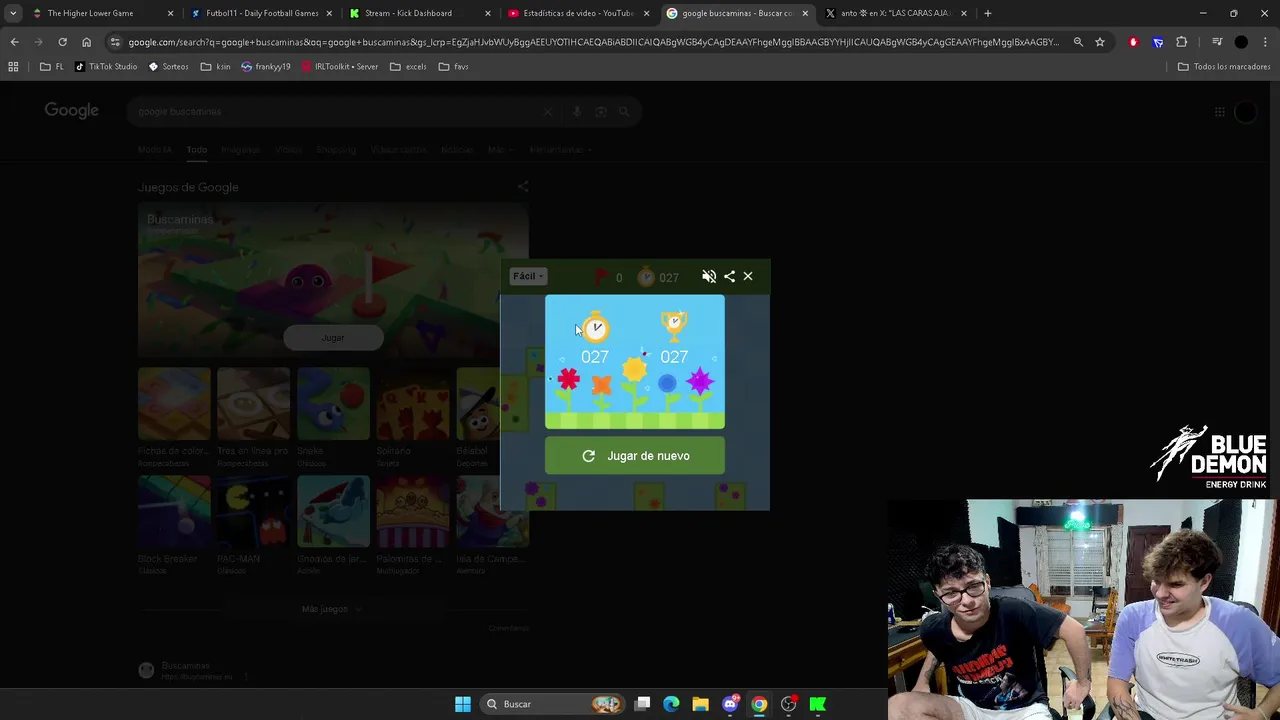This screenshot has width=1280, height=720.
Task: Launch Microsoft Edge from taskbar
Action: 671,704
